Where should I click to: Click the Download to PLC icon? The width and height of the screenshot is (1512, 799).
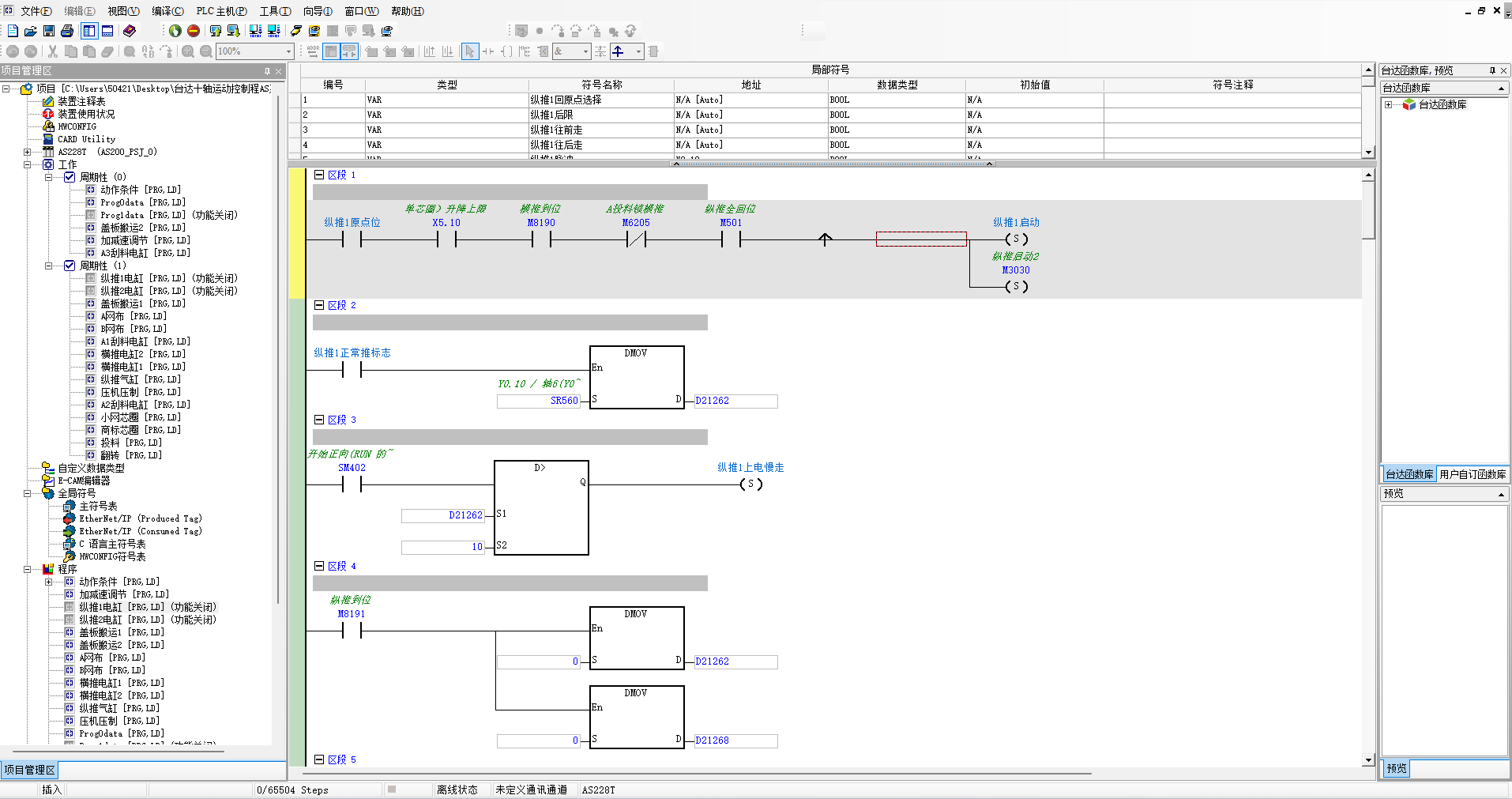(233, 31)
